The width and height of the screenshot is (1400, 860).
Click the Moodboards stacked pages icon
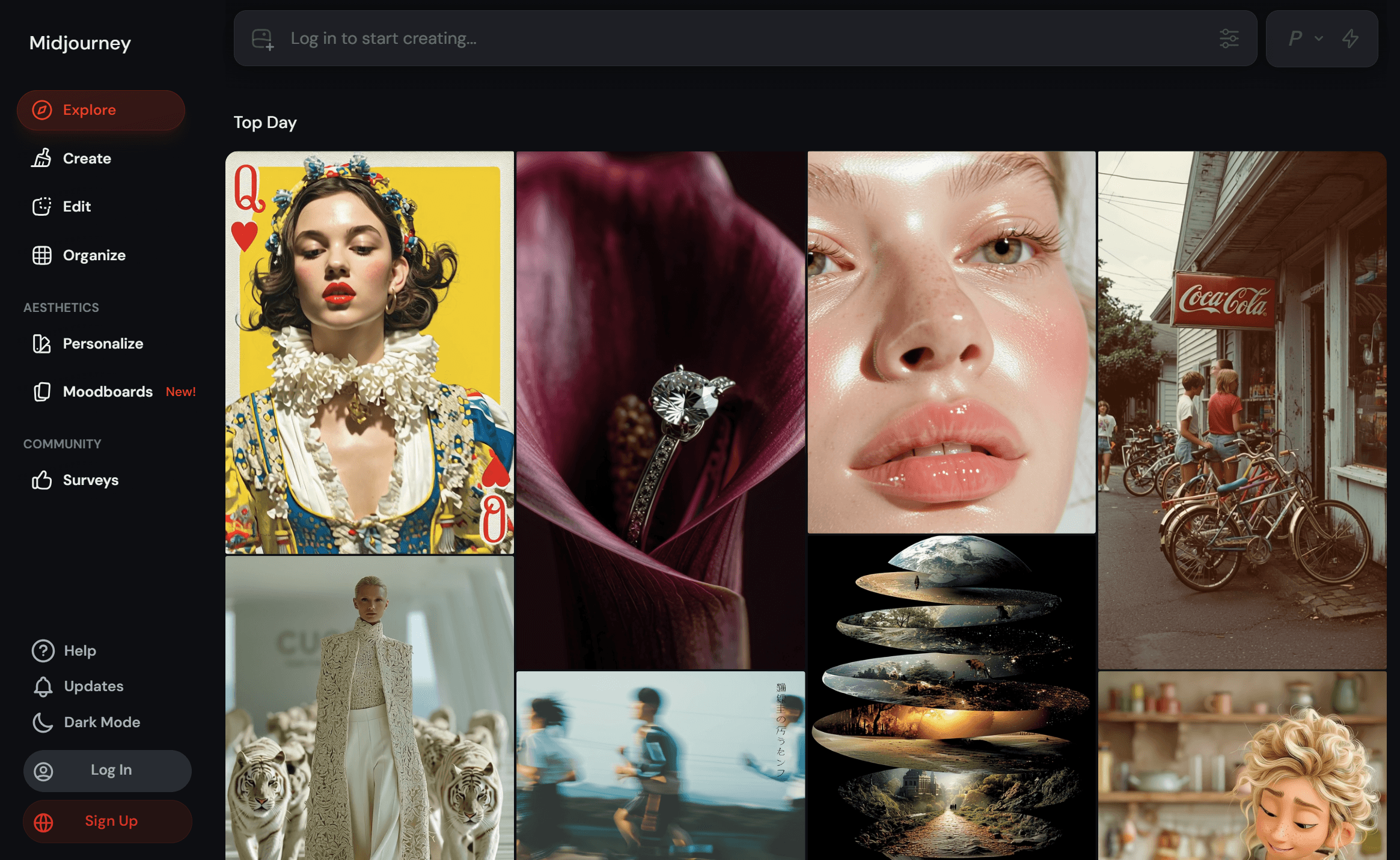(x=41, y=392)
